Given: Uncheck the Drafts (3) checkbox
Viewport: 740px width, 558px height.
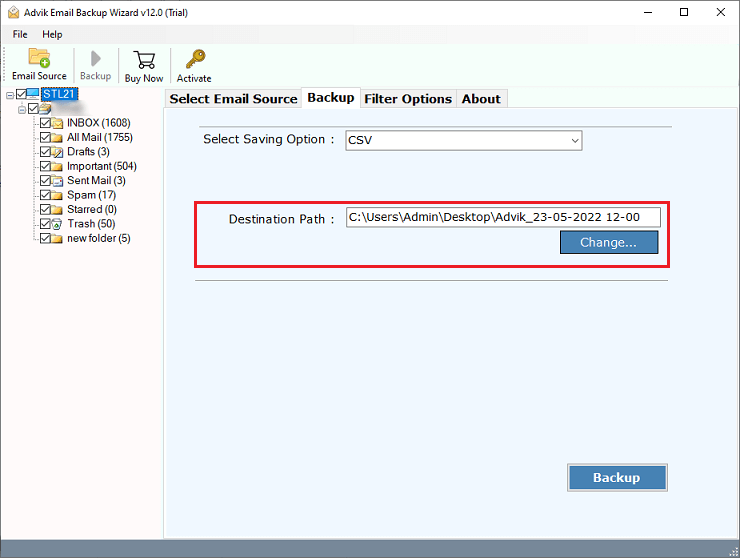Looking at the screenshot, I should click(45, 152).
